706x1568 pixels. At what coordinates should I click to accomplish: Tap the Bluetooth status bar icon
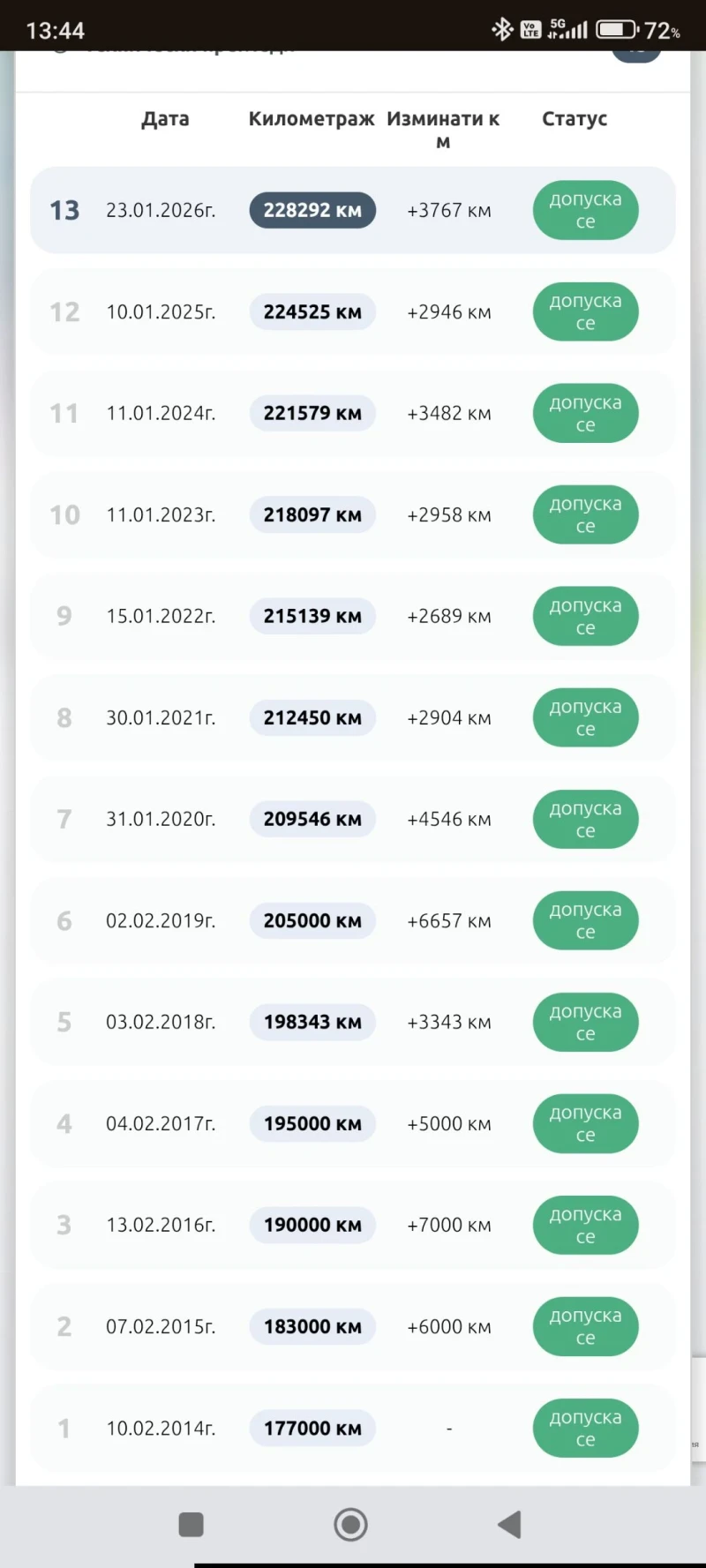point(502,29)
